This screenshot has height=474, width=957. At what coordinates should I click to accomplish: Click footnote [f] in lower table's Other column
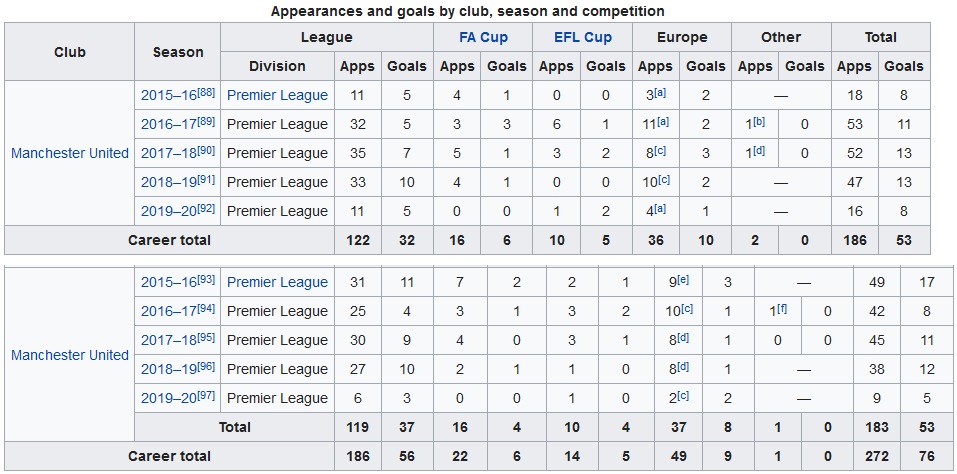tap(782, 308)
